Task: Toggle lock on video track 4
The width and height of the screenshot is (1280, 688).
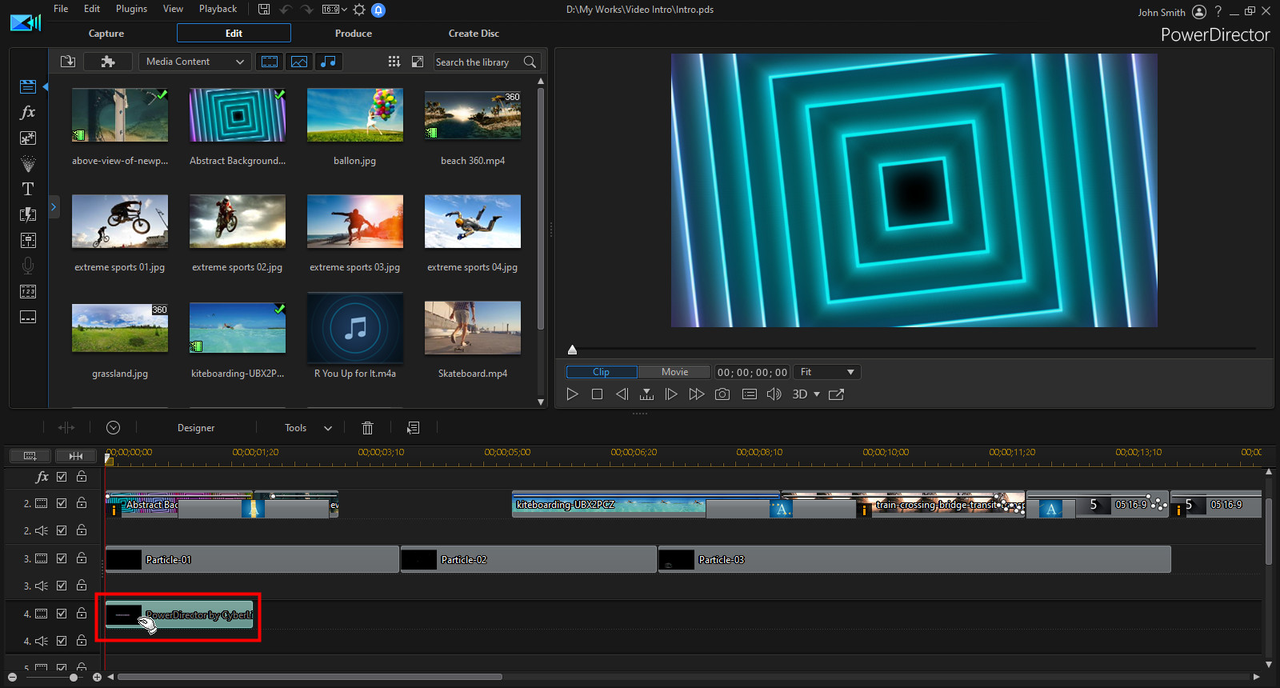Action: pyautogui.click(x=81, y=614)
